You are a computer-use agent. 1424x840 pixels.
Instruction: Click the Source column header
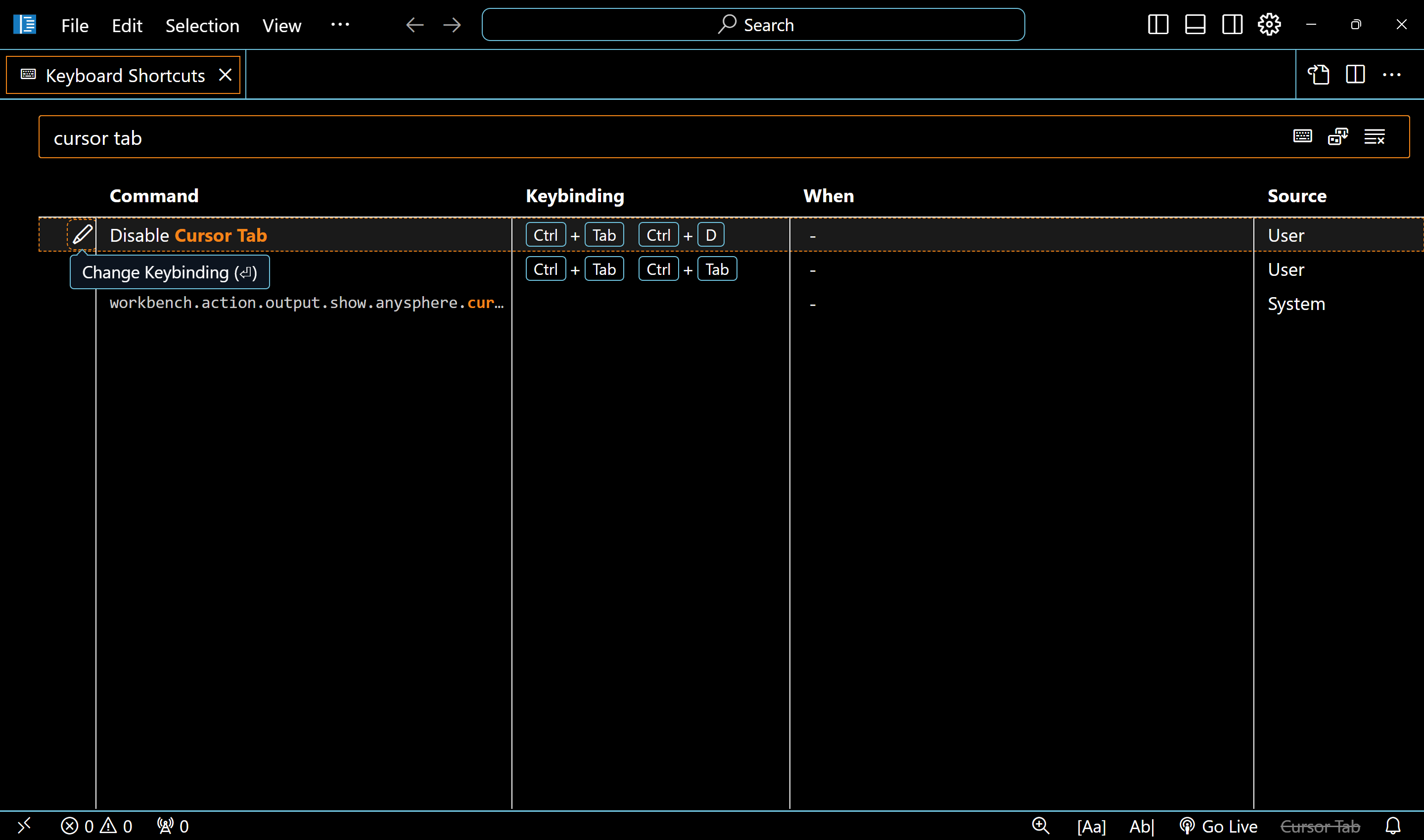pos(1297,196)
